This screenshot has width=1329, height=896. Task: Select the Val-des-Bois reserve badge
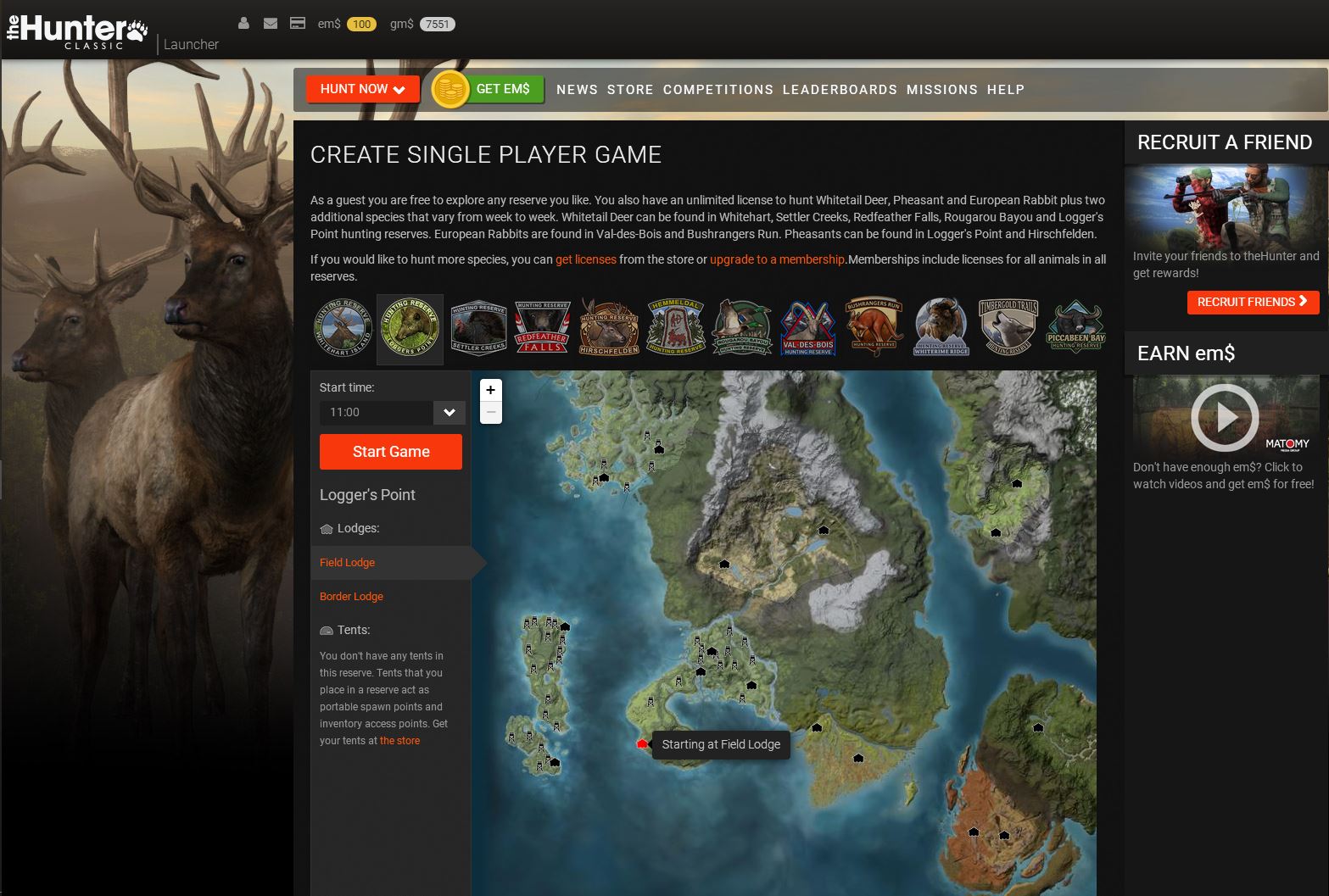click(x=808, y=328)
